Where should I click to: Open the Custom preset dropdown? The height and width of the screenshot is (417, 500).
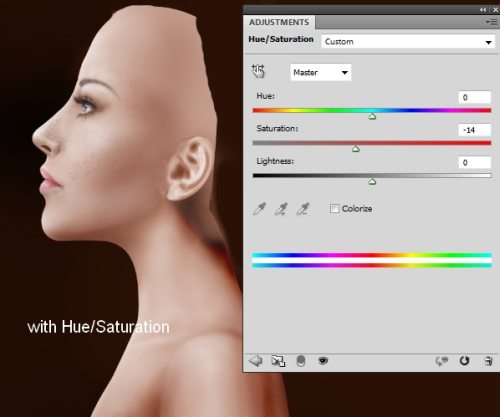408,42
